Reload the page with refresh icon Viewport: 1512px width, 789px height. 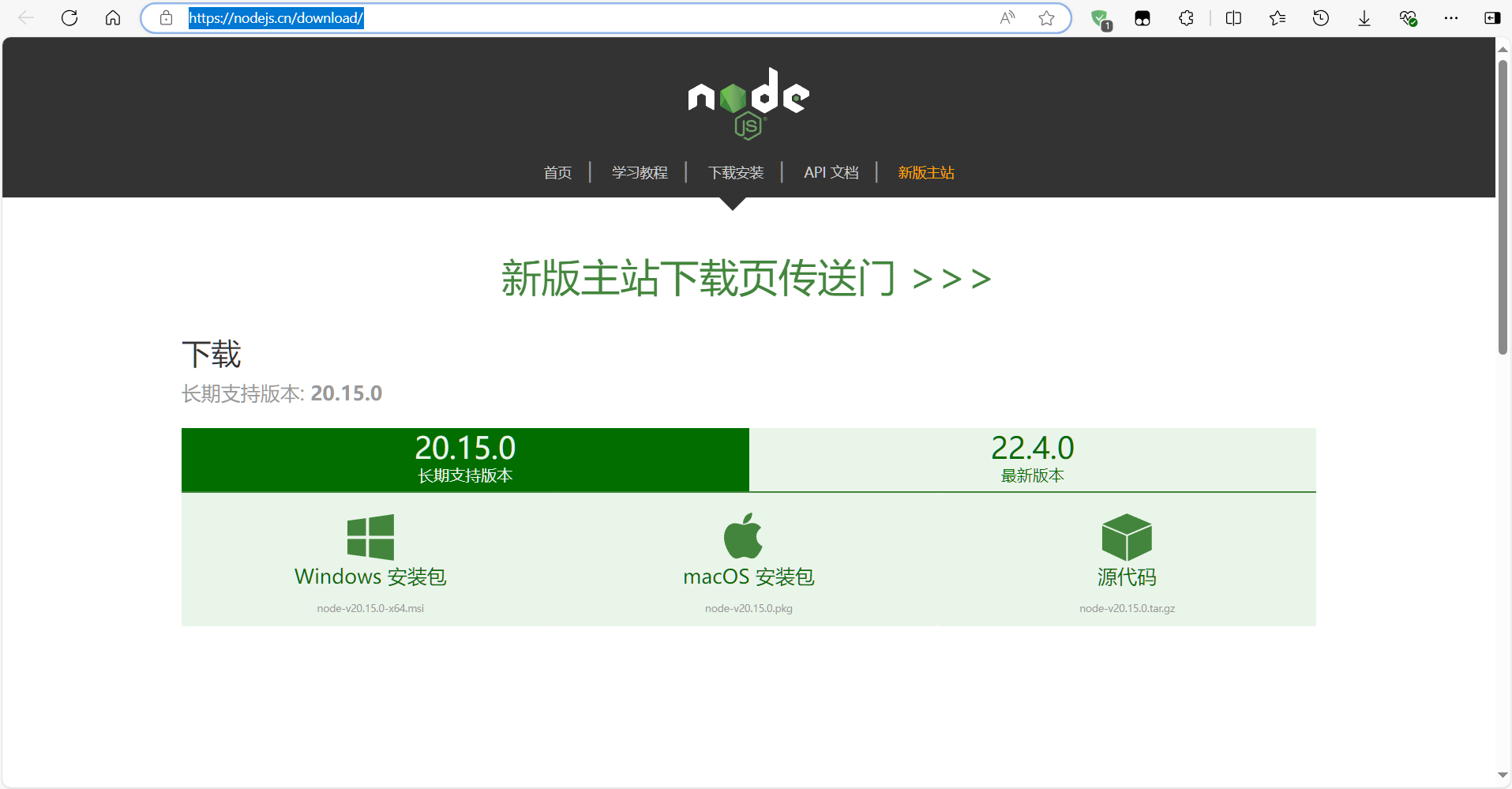69,18
